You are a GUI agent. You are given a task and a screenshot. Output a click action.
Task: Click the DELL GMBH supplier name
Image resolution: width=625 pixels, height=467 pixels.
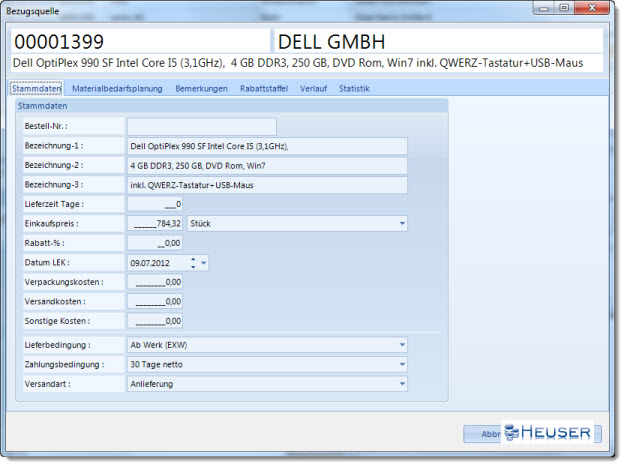(x=331, y=42)
